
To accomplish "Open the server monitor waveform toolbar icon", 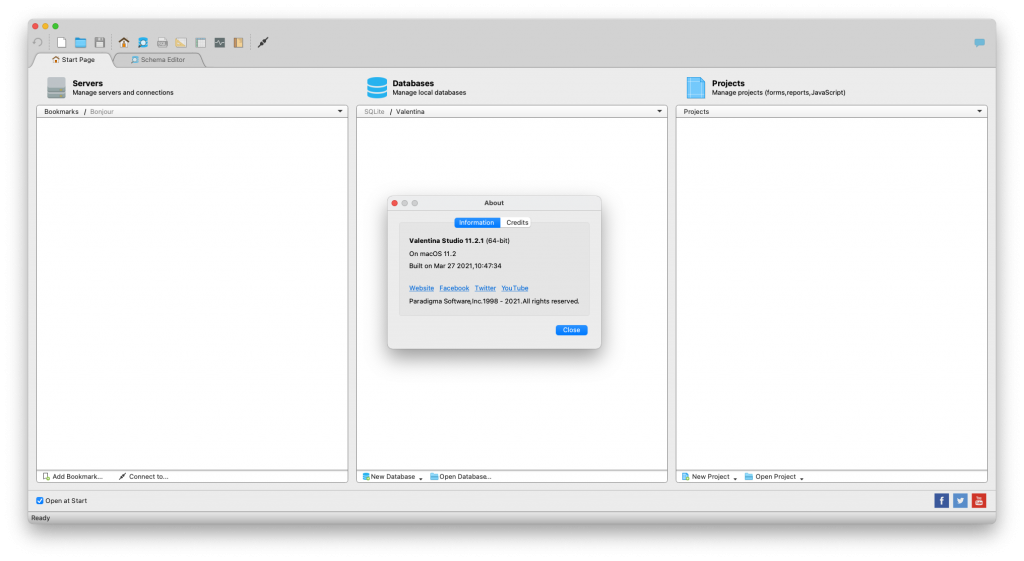I will [x=219, y=42].
